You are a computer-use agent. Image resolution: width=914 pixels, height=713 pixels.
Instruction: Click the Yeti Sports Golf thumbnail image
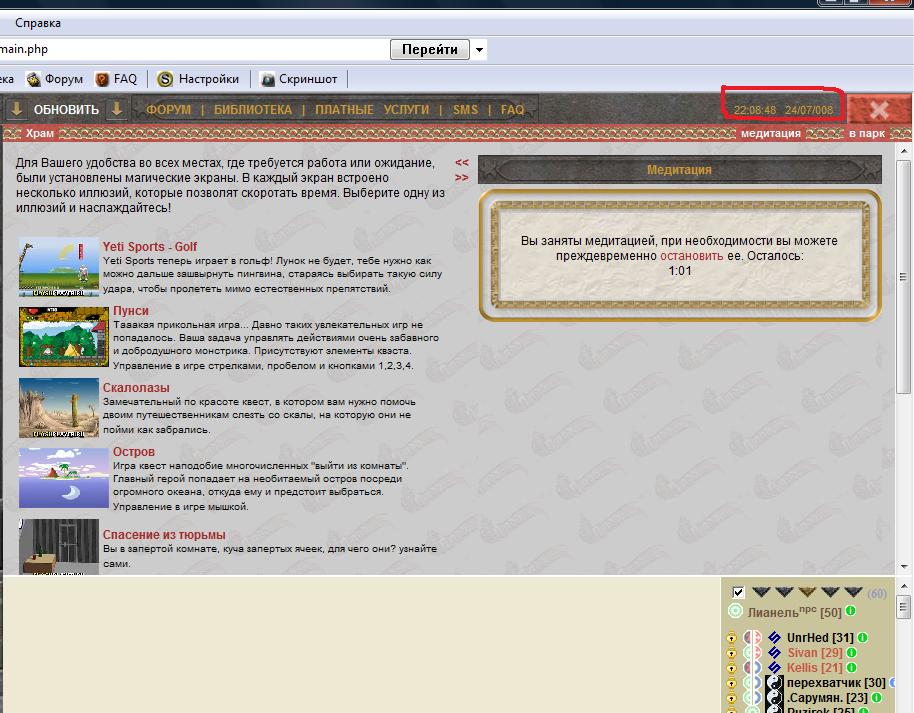click(59, 267)
